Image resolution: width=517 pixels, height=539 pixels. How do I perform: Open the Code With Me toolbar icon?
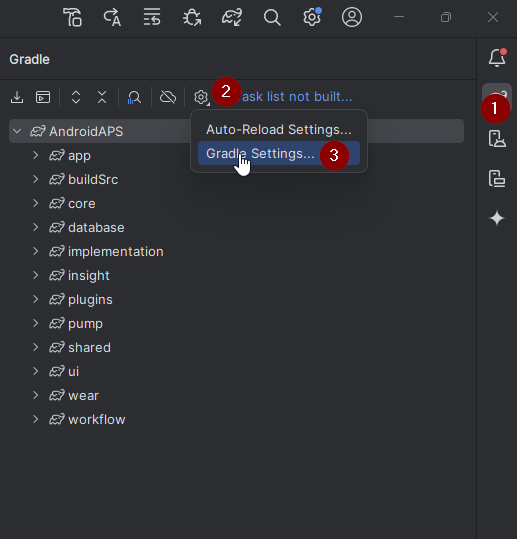72,17
